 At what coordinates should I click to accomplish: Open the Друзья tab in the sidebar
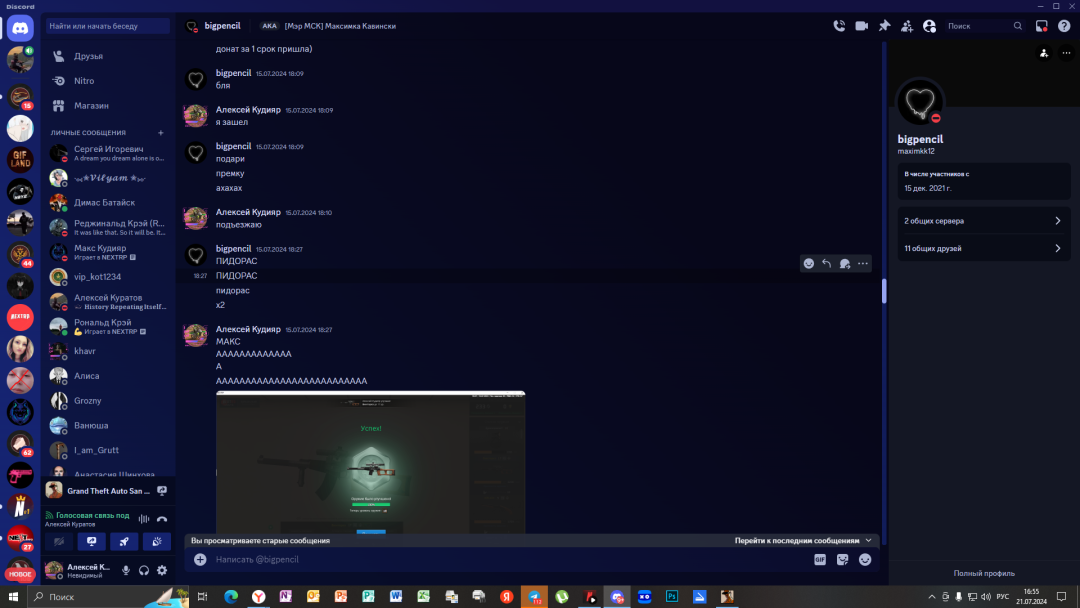pos(88,56)
